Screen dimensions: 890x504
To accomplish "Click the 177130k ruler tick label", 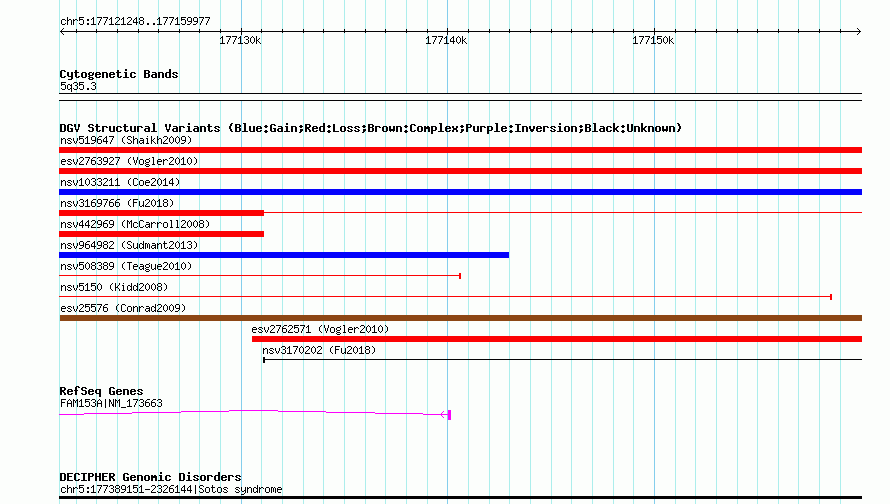I will tap(240, 40).
